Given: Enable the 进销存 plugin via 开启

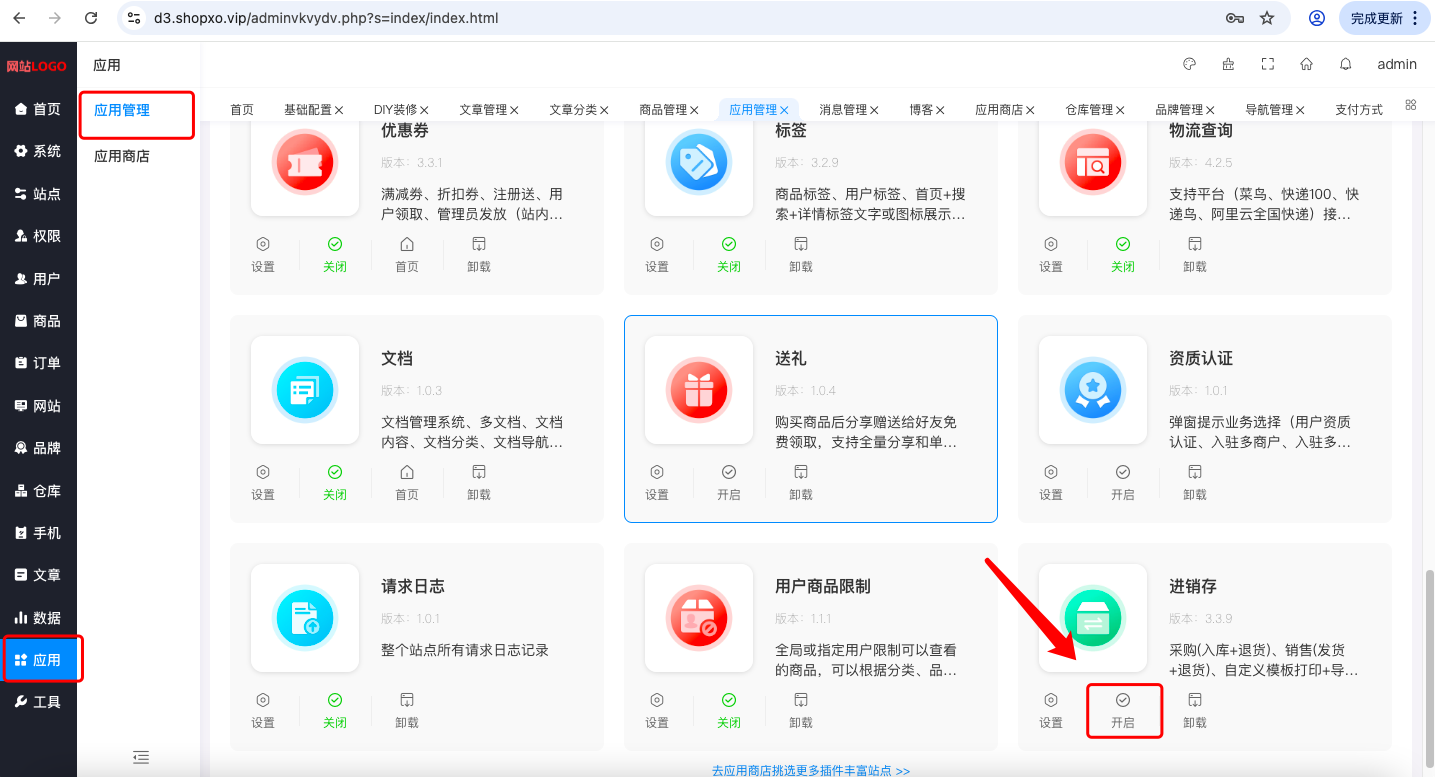Looking at the screenshot, I should coord(1123,710).
